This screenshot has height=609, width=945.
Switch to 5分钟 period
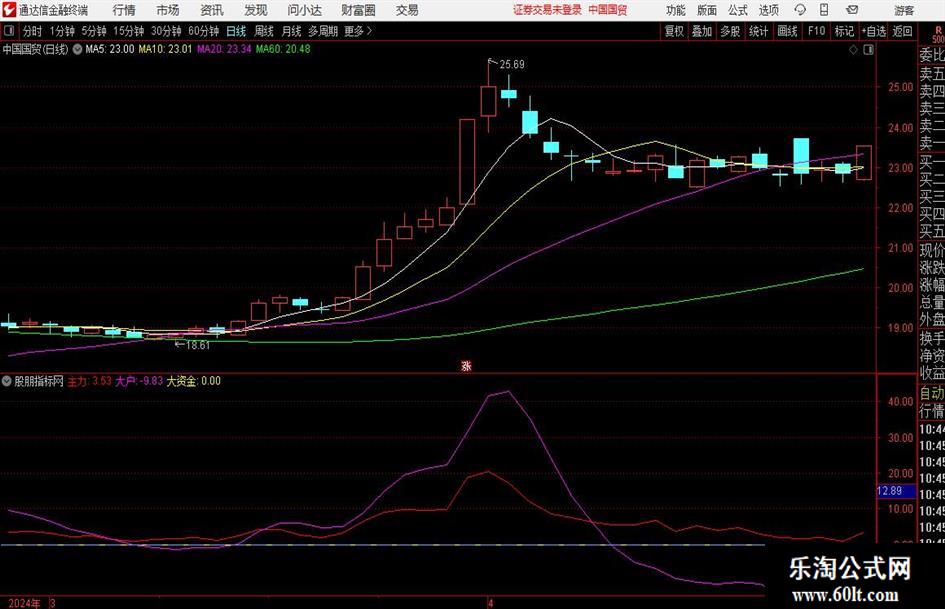coord(93,31)
